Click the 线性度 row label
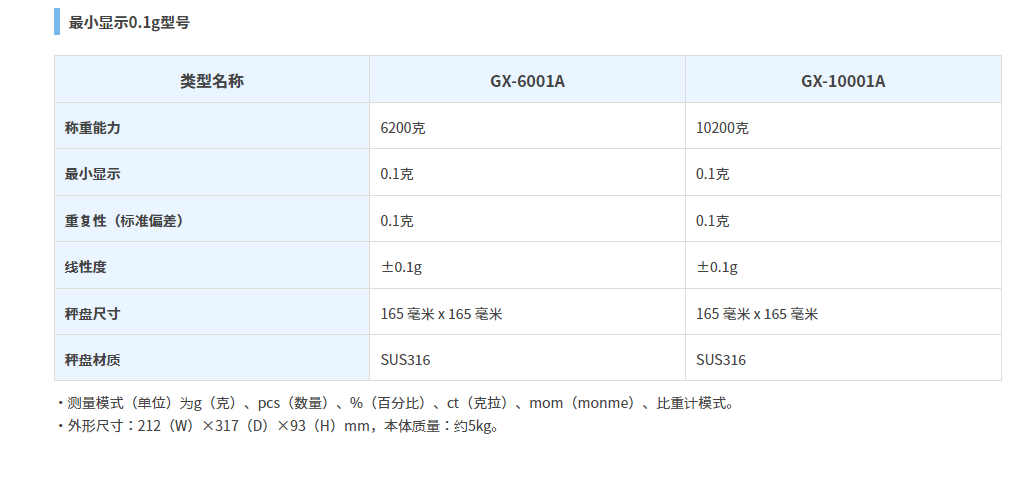The image size is (1016, 486). [86, 267]
